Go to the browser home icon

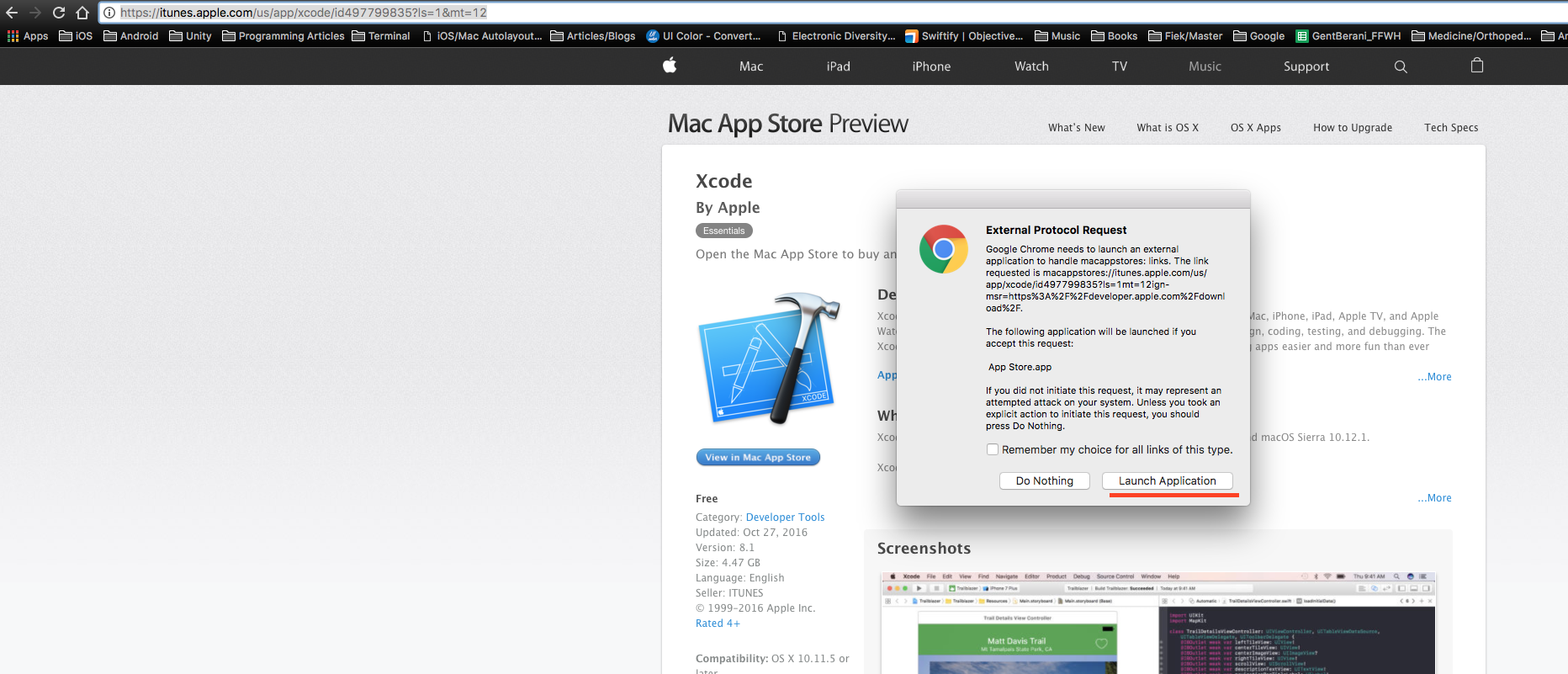click(x=82, y=13)
